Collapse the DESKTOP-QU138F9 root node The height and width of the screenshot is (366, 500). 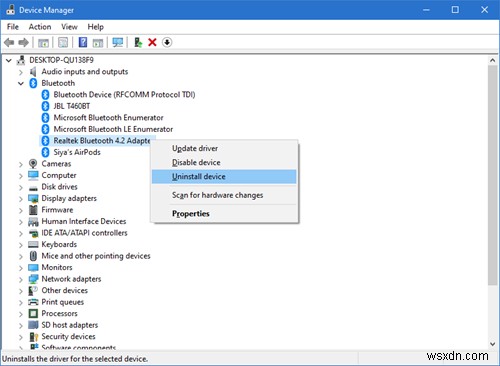click(x=9, y=60)
